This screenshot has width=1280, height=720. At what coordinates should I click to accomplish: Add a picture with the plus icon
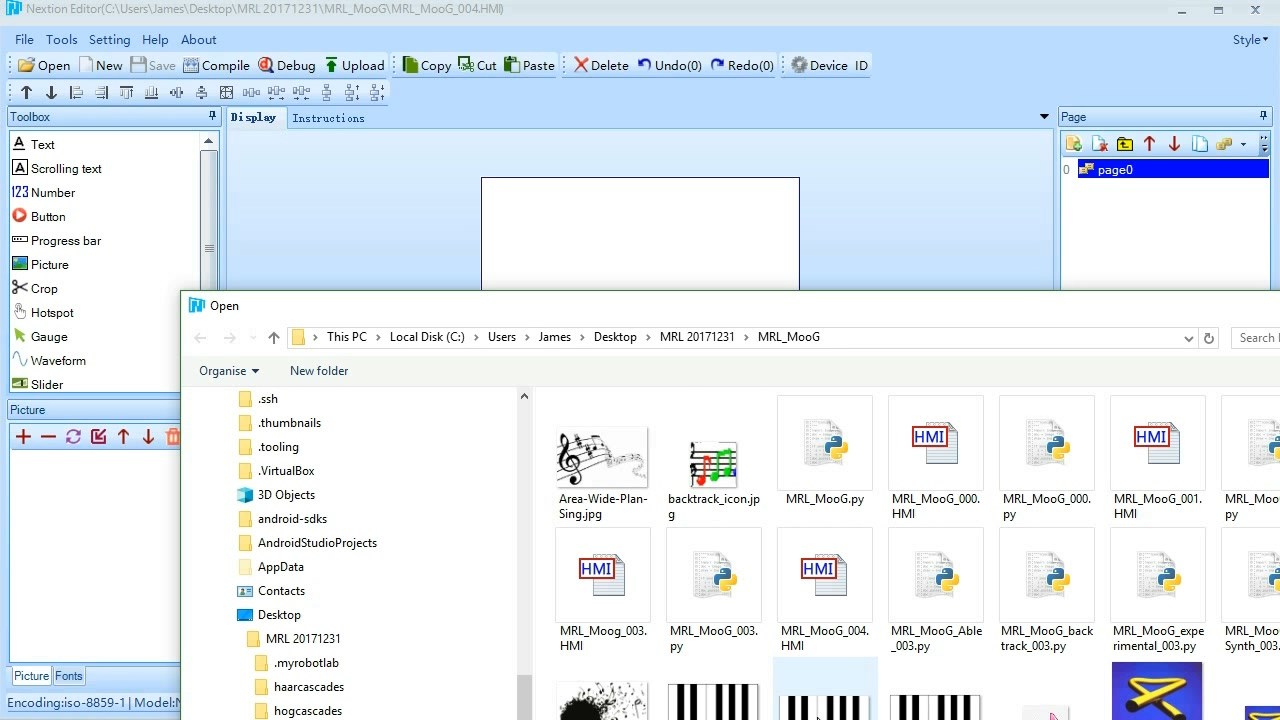tap(23, 436)
